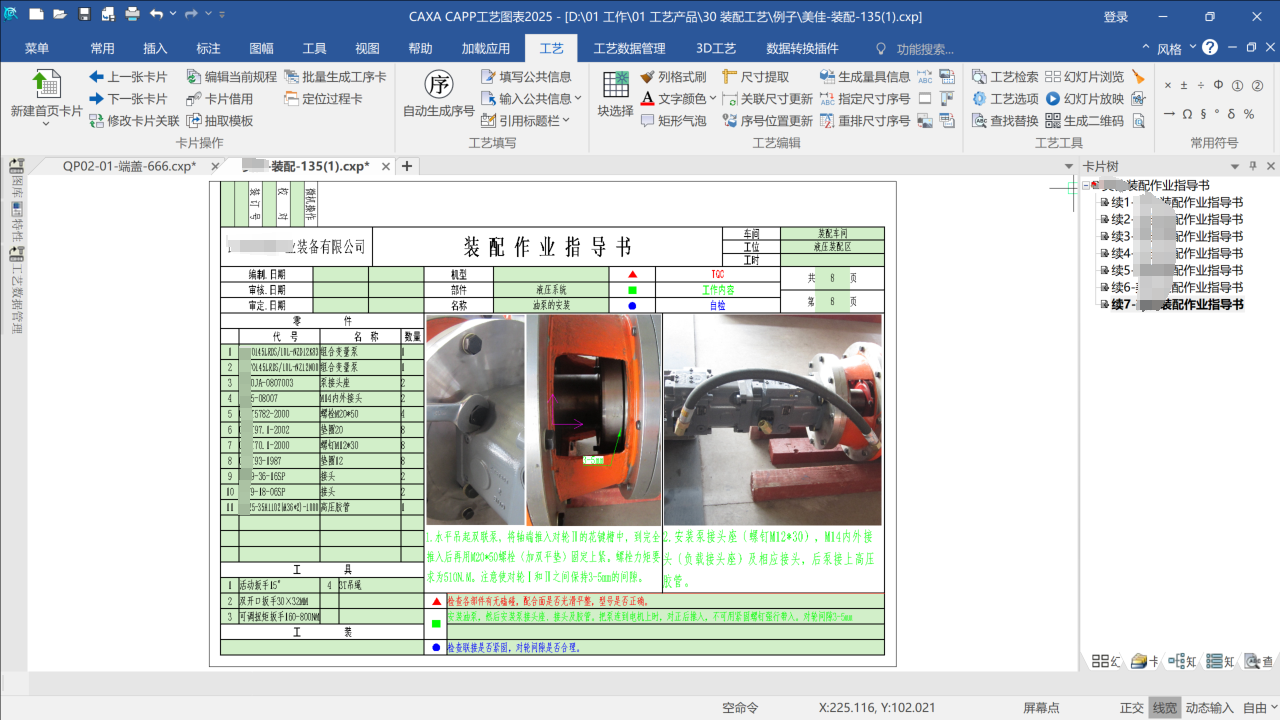This screenshot has height=720, width=1280.
Task: Open the 文字颜色 dropdown arrow
Action: 713,98
